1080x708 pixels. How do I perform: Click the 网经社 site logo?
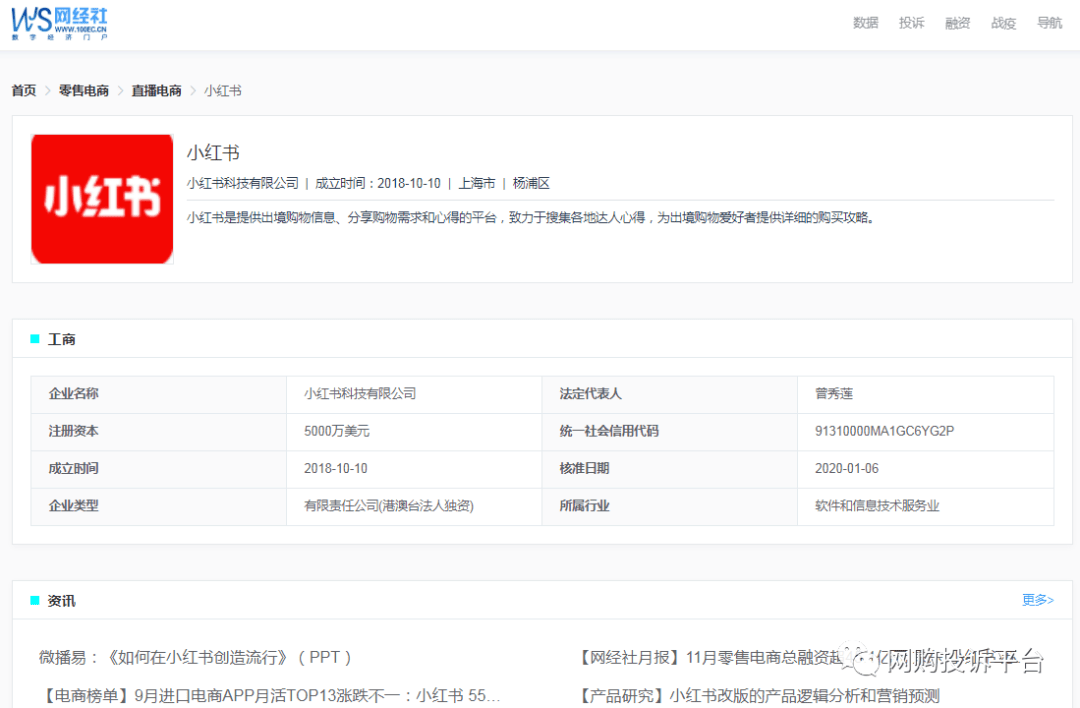coord(60,22)
